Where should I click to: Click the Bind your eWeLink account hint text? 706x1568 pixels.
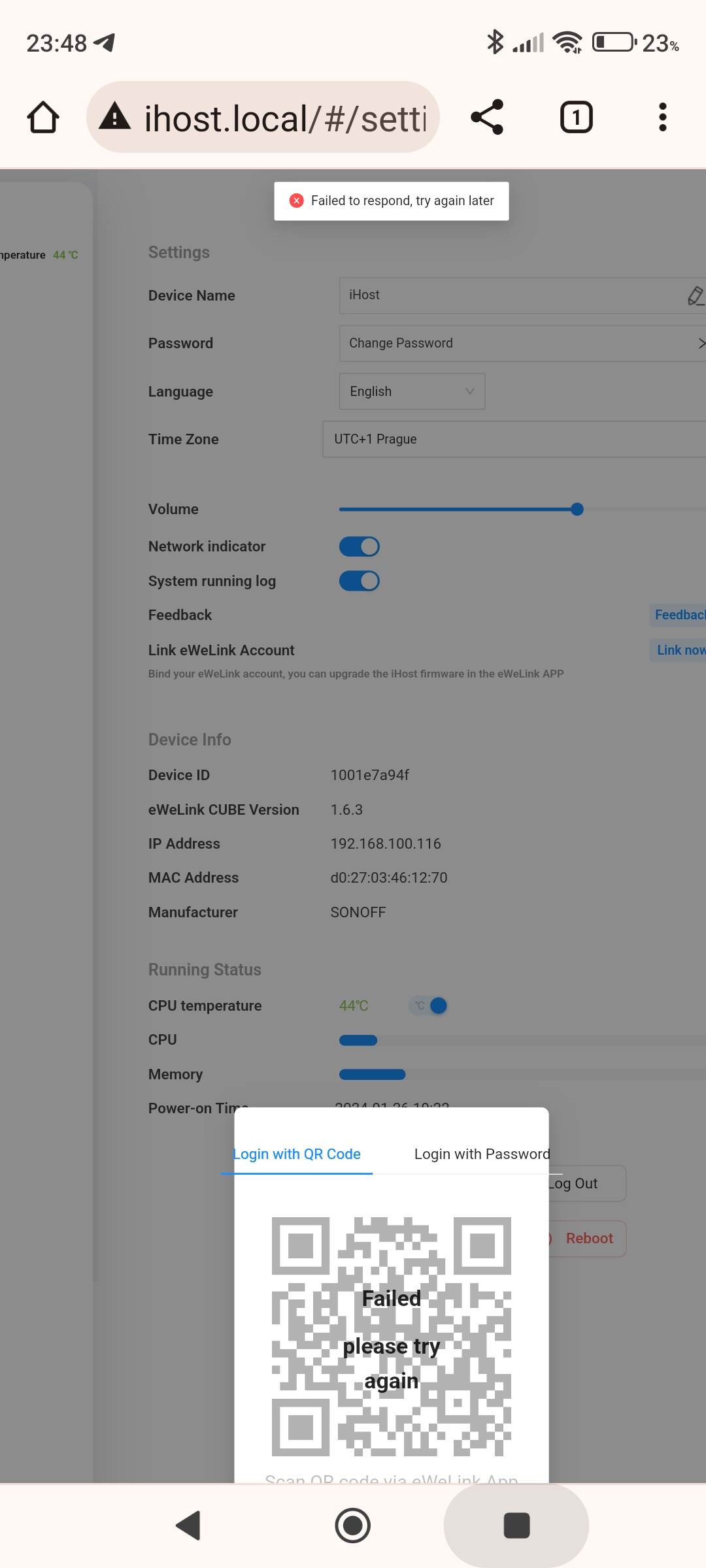click(x=356, y=674)
